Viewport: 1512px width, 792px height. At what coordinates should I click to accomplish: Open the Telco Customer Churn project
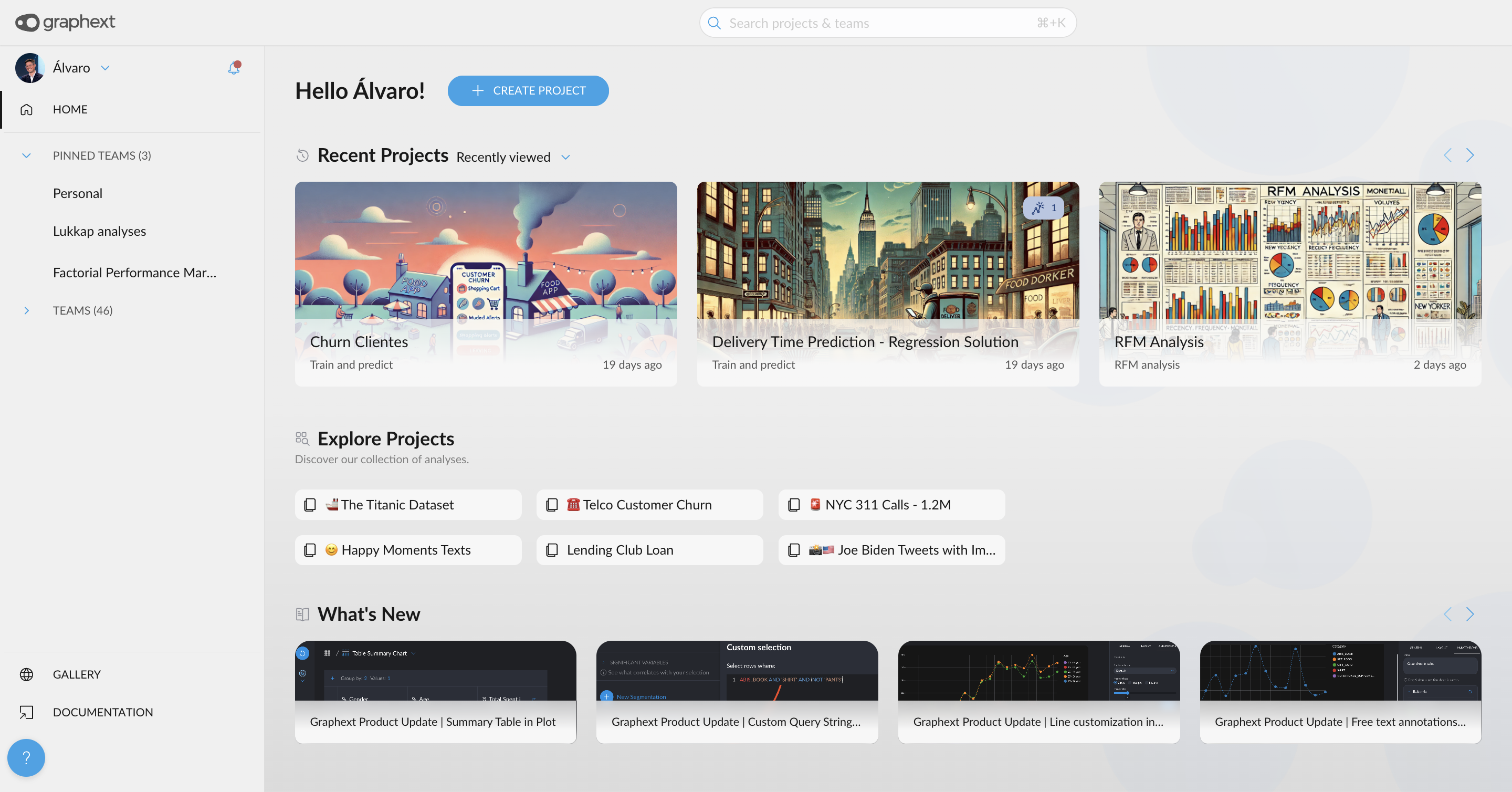coord(648,504)
